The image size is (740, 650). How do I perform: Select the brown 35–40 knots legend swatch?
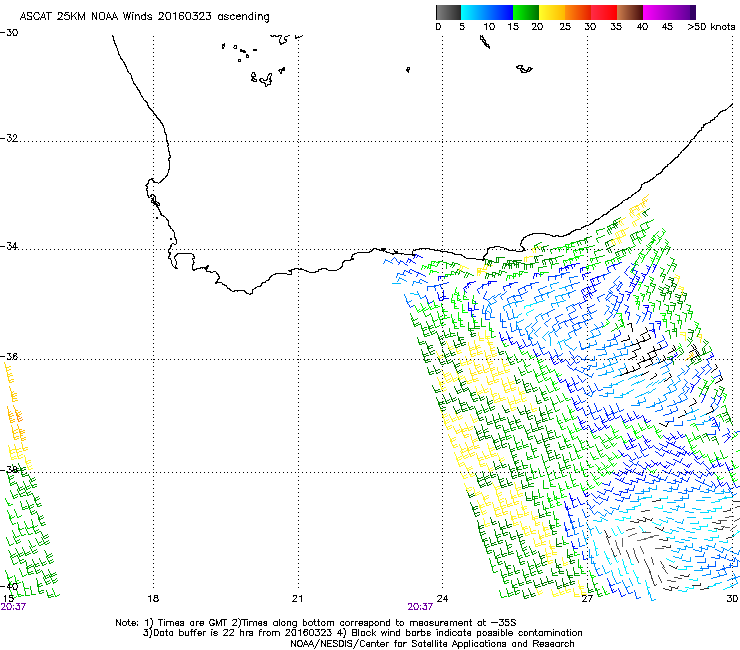(630, 12)
